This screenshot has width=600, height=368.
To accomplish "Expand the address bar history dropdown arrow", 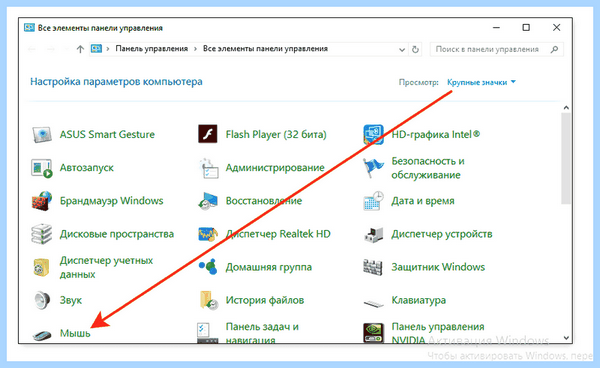I will 402,50.
